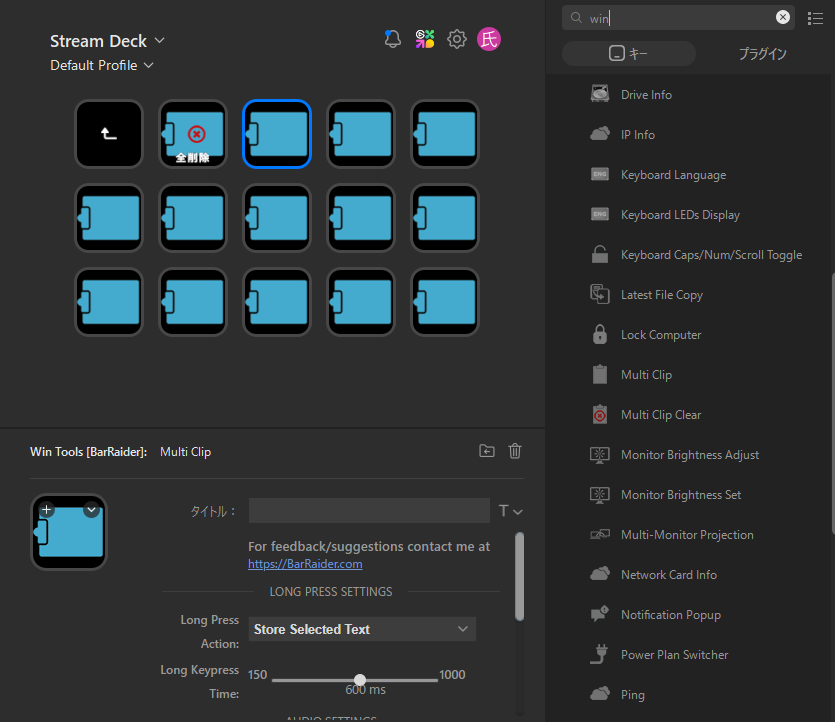Switch to the プラグイン tab
The image size is (835, 722).
click(762, 53)
